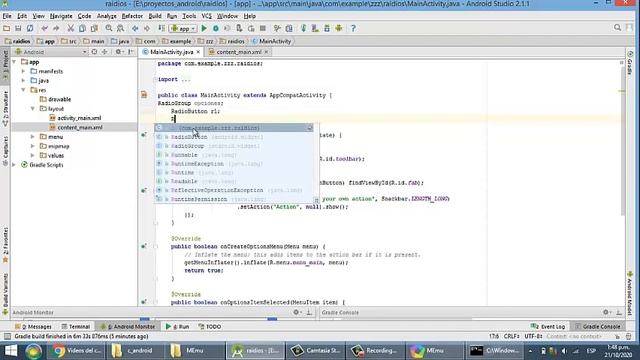Collapse the app tree node
This screenshot has width=640, height=360.
(x=15, y=62)
